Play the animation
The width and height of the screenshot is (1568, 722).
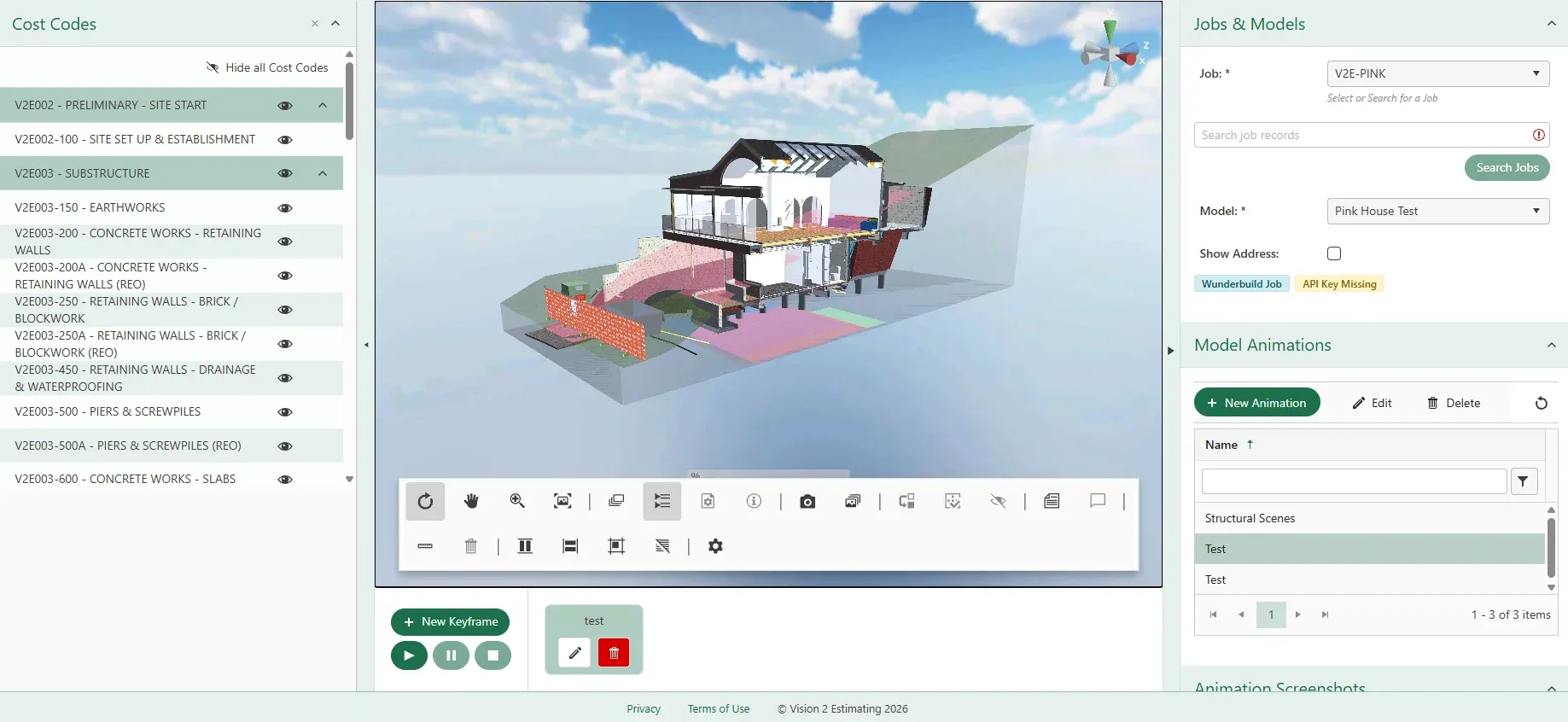coord(409,655)
